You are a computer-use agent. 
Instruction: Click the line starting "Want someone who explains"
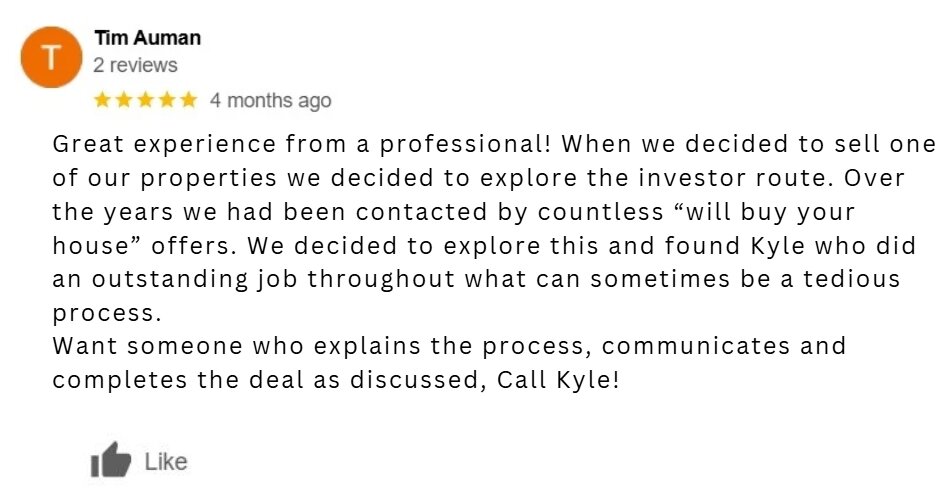pos(449,346)
